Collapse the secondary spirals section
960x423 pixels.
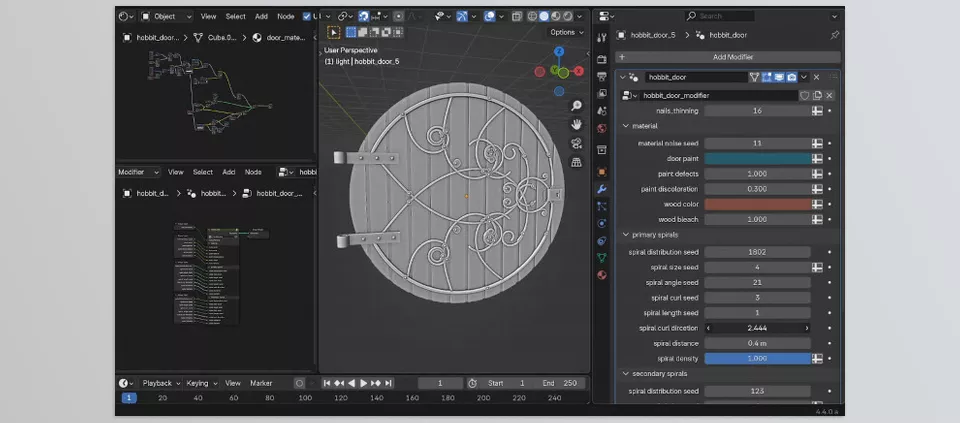tap(626, 373)
